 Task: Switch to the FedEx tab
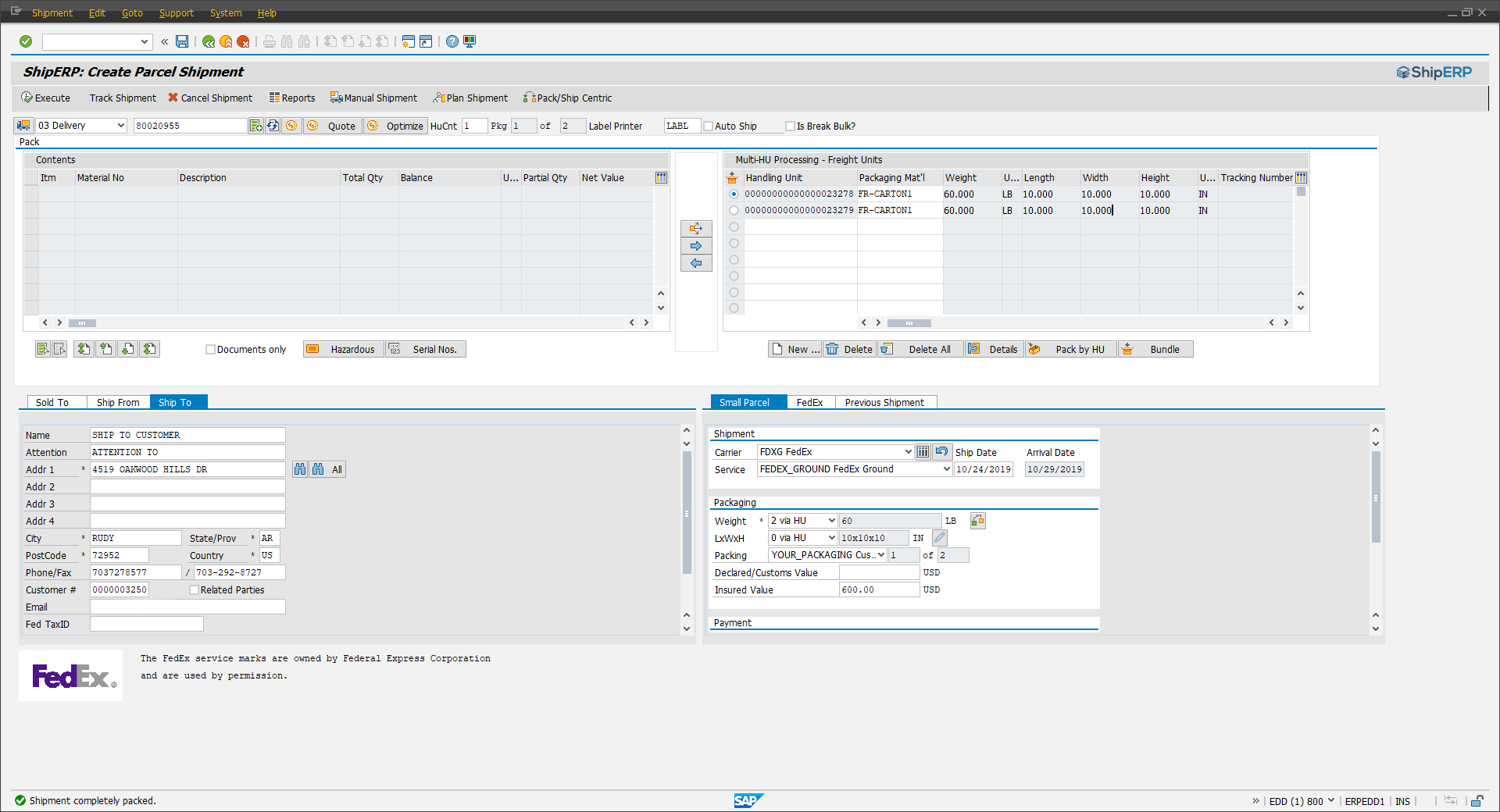tap(809, 402)
